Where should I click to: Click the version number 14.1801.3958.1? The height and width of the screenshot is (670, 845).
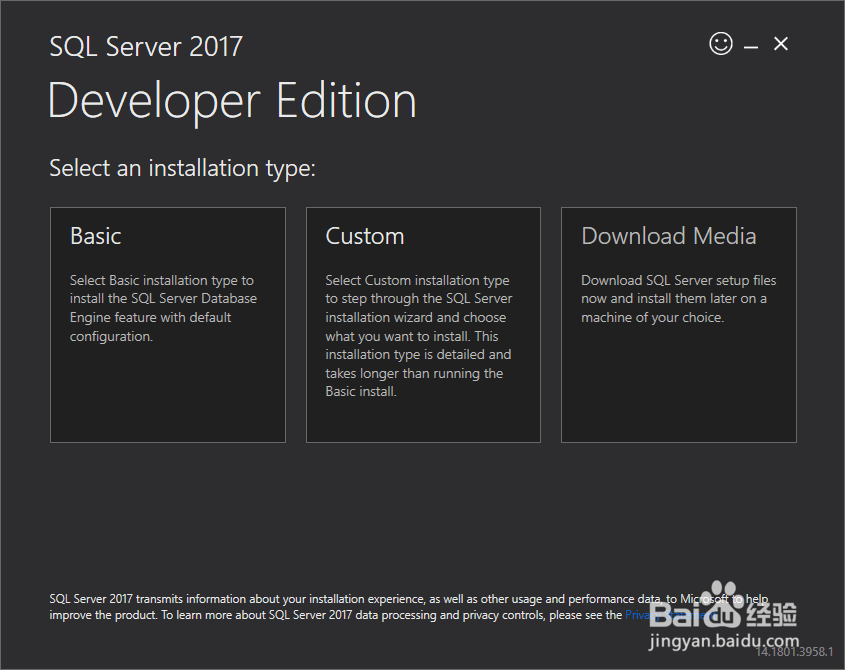point(794,652)
